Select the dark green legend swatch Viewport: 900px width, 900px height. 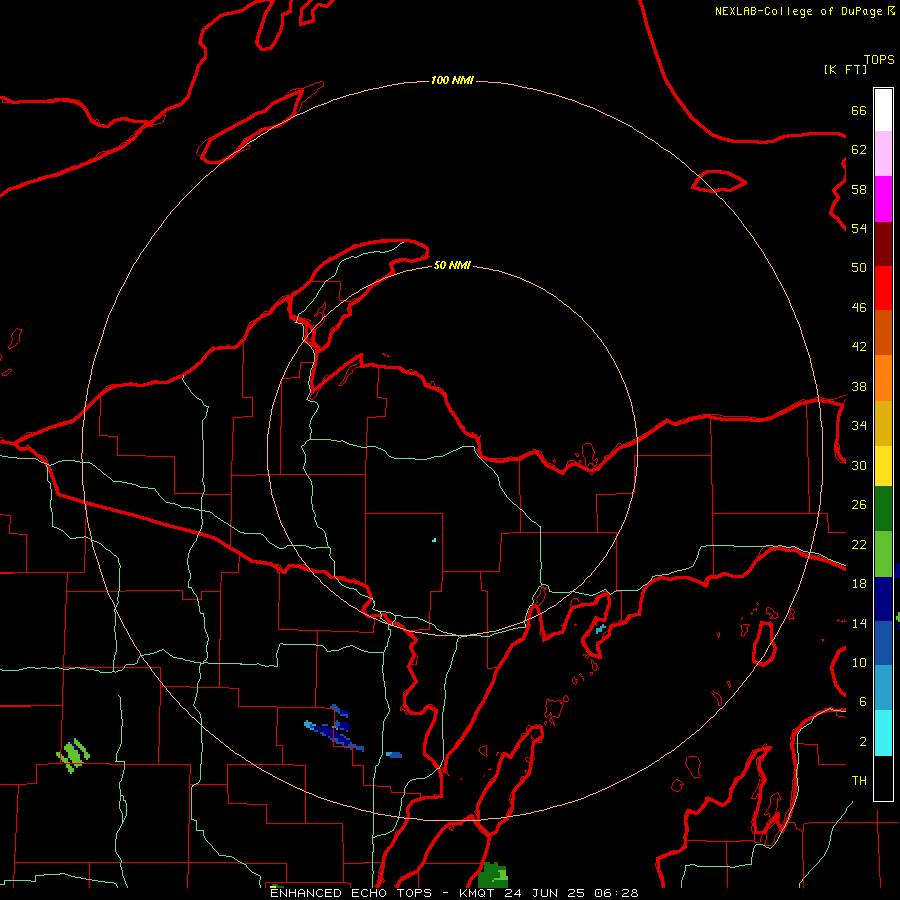click(x=883, y=509)
